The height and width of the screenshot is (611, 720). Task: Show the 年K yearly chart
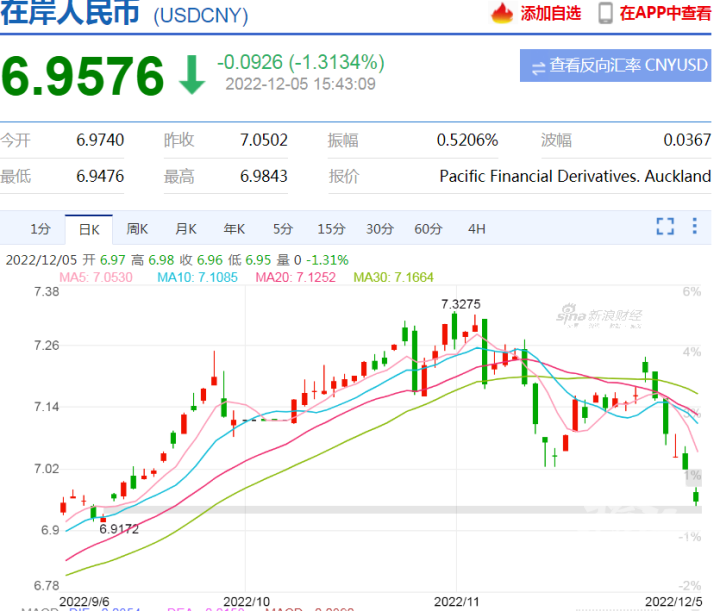tap(235, 229)
